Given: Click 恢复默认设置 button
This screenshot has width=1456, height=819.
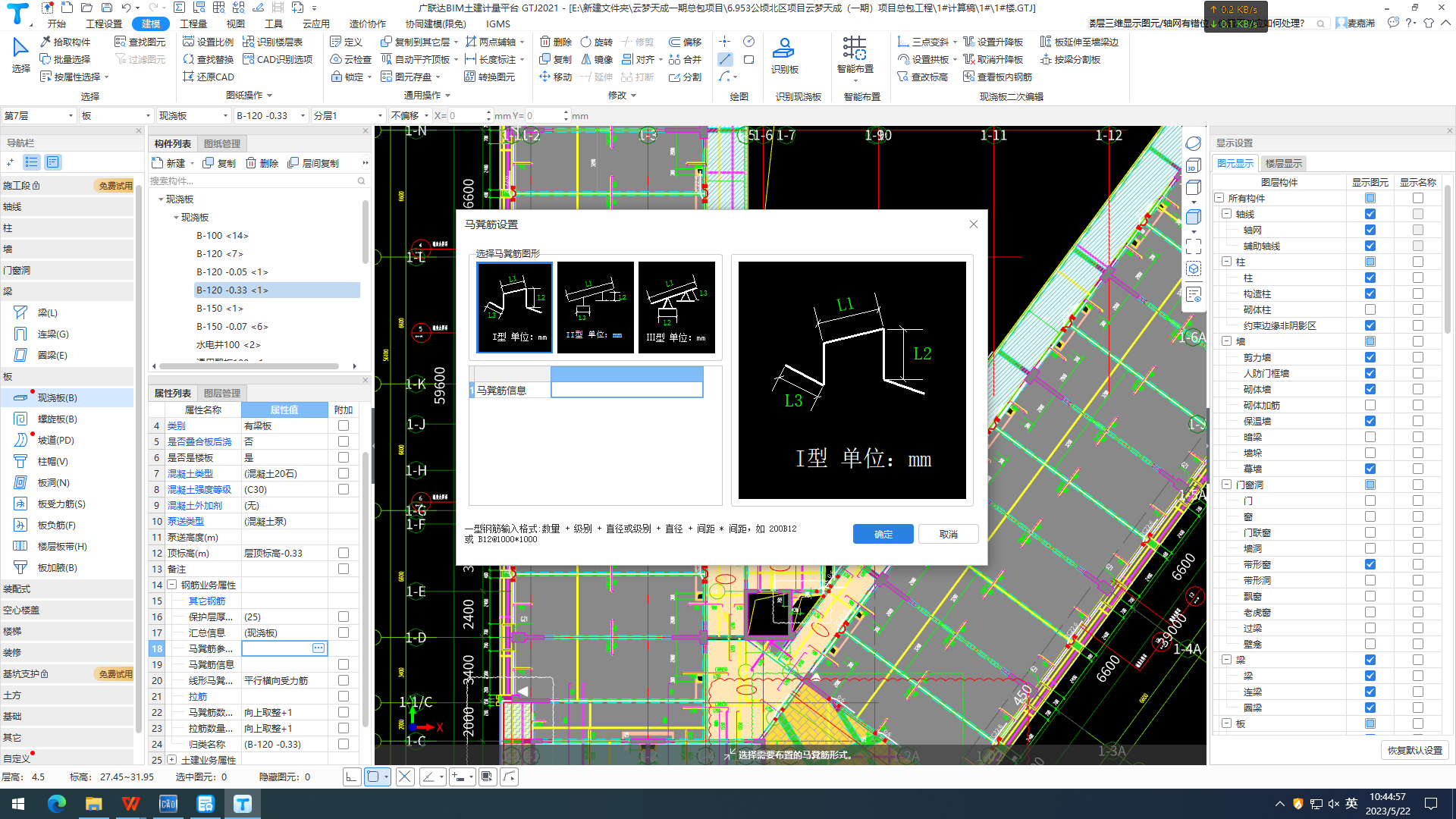Looking at the screenshot, I should click(1414, 750).
